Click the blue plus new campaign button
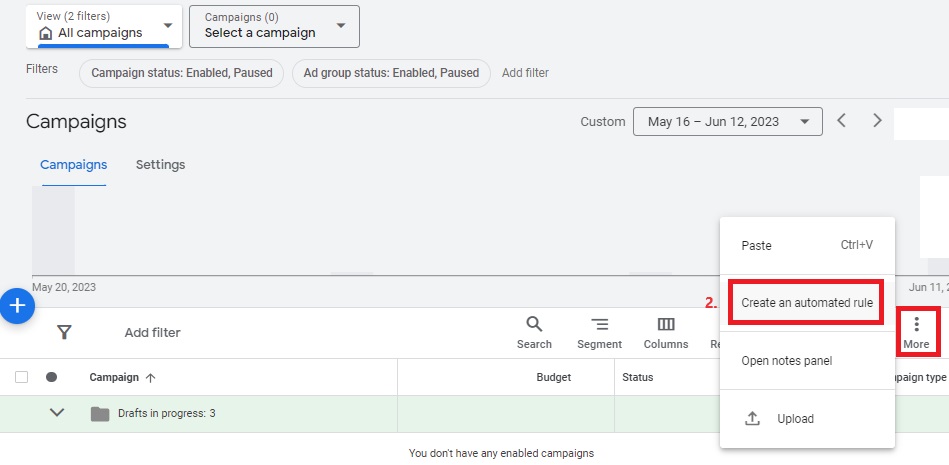The height and width of the screenshot is (465, 949). click(16, 306)
